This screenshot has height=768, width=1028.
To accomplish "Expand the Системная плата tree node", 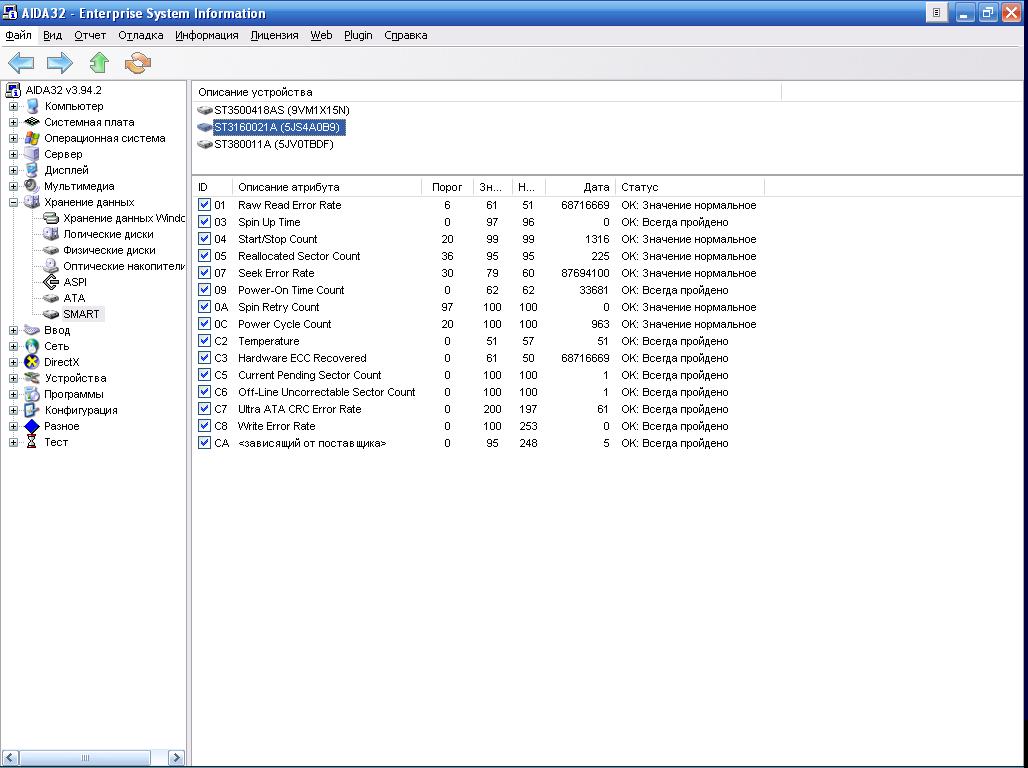I will pyautogui.click(x=13, y=122).
